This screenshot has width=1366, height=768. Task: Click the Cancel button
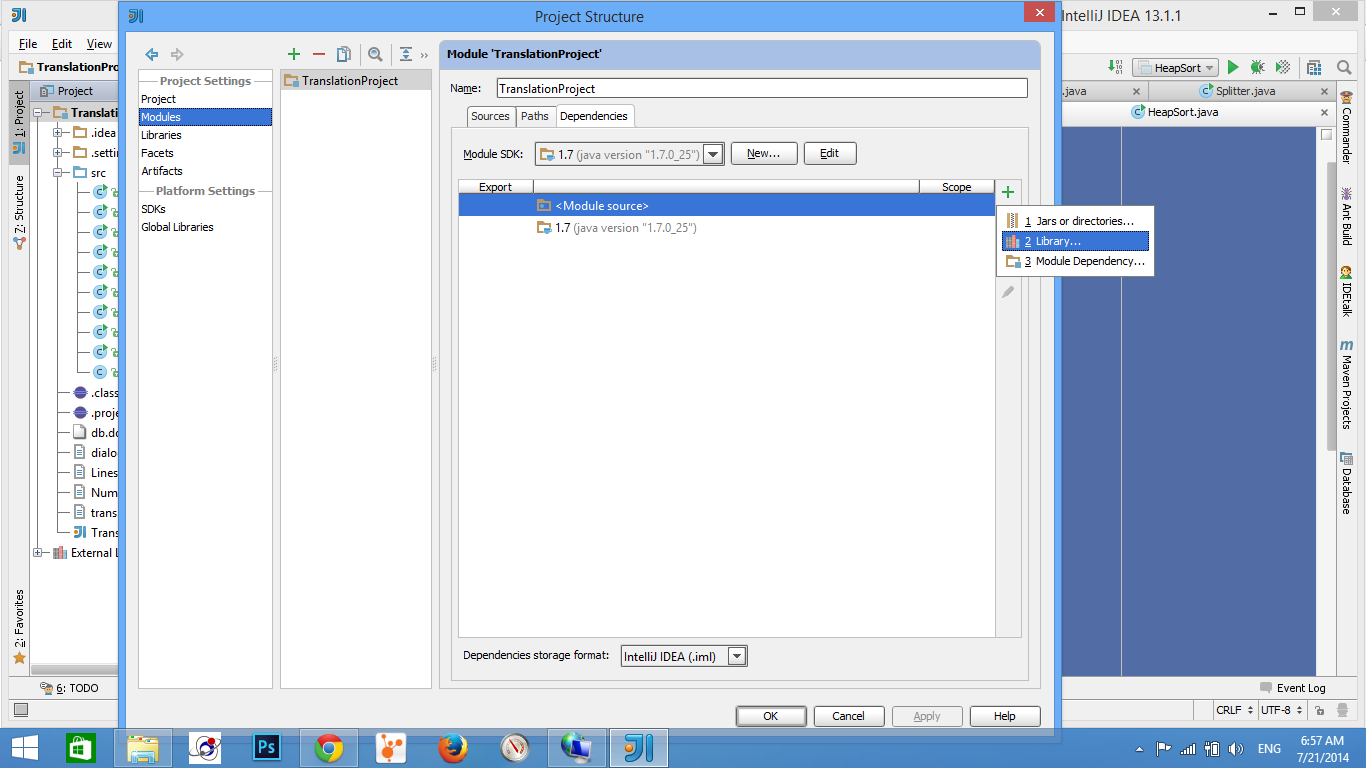[848, 716]
